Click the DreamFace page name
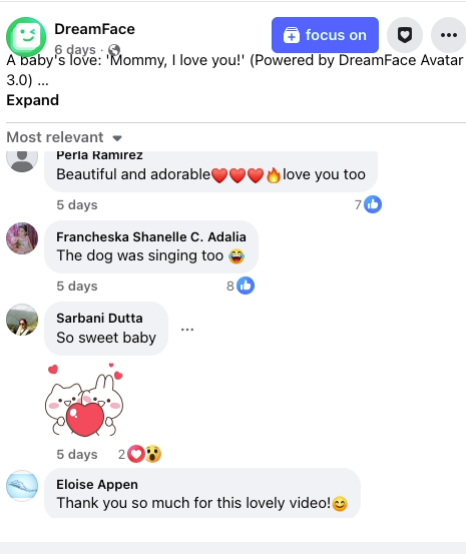 point(95,29)
